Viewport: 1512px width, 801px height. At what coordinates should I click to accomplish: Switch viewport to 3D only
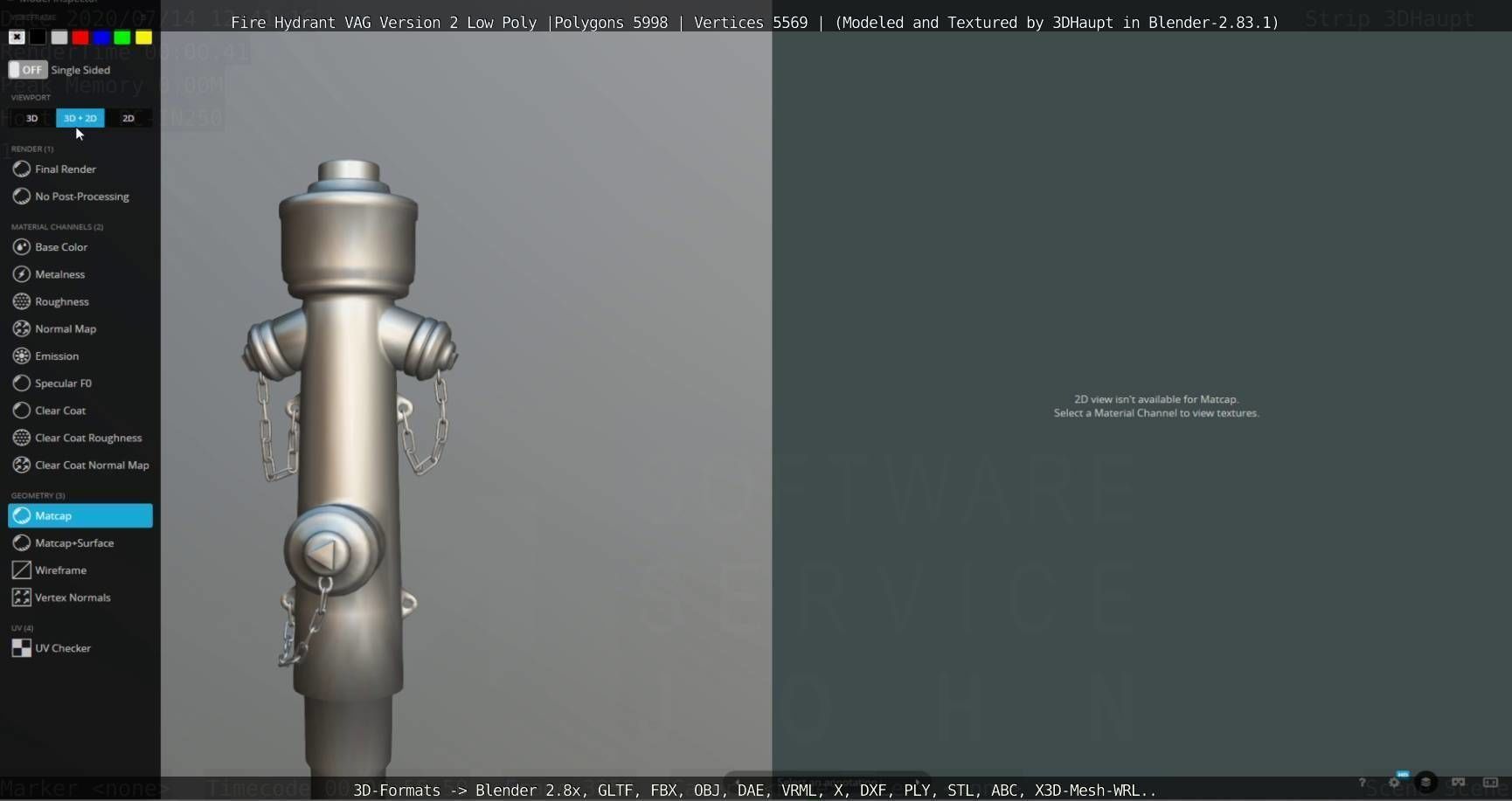[31, 118]
